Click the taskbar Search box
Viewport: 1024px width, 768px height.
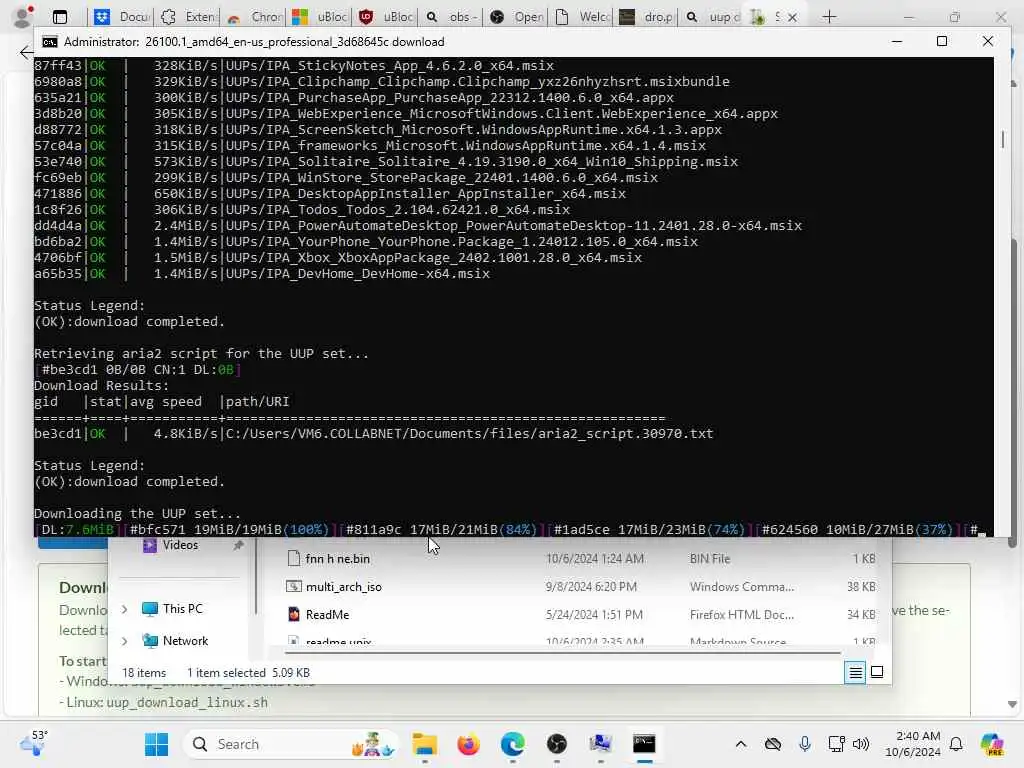coord(293,744)
